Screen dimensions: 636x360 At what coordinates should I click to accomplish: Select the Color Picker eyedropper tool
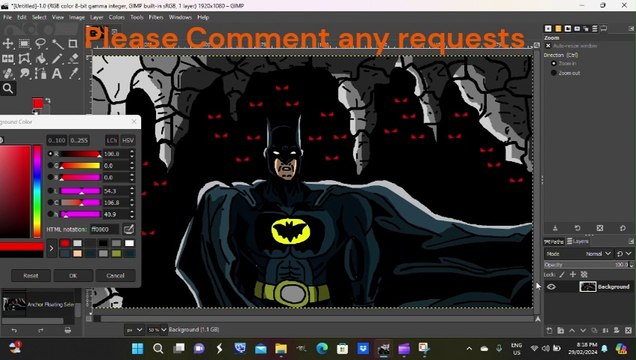[x=73, y=74]
